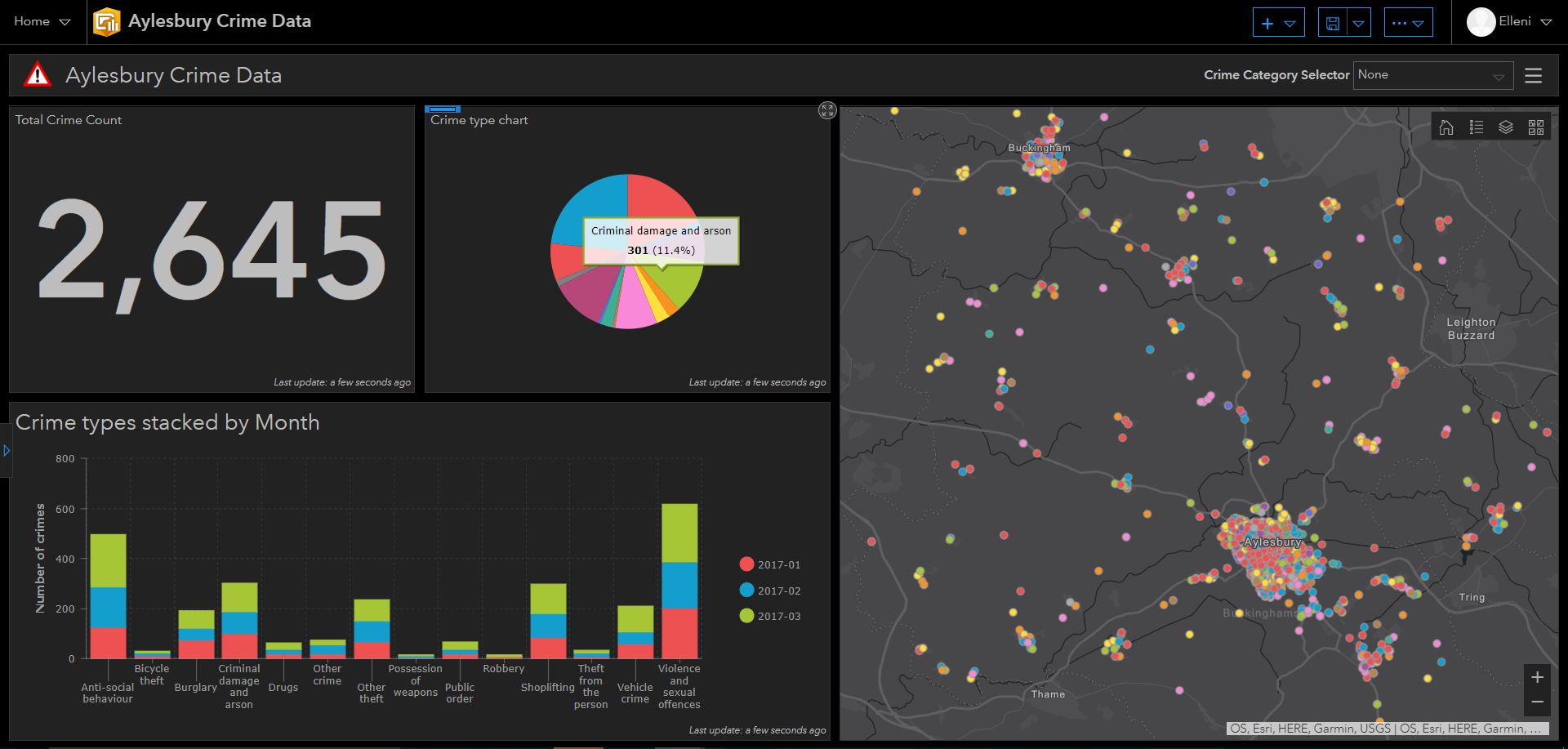This screenshot has height=749, width=1568.
Task: Open the hamburger menu in header
Action: [1533, 75]
